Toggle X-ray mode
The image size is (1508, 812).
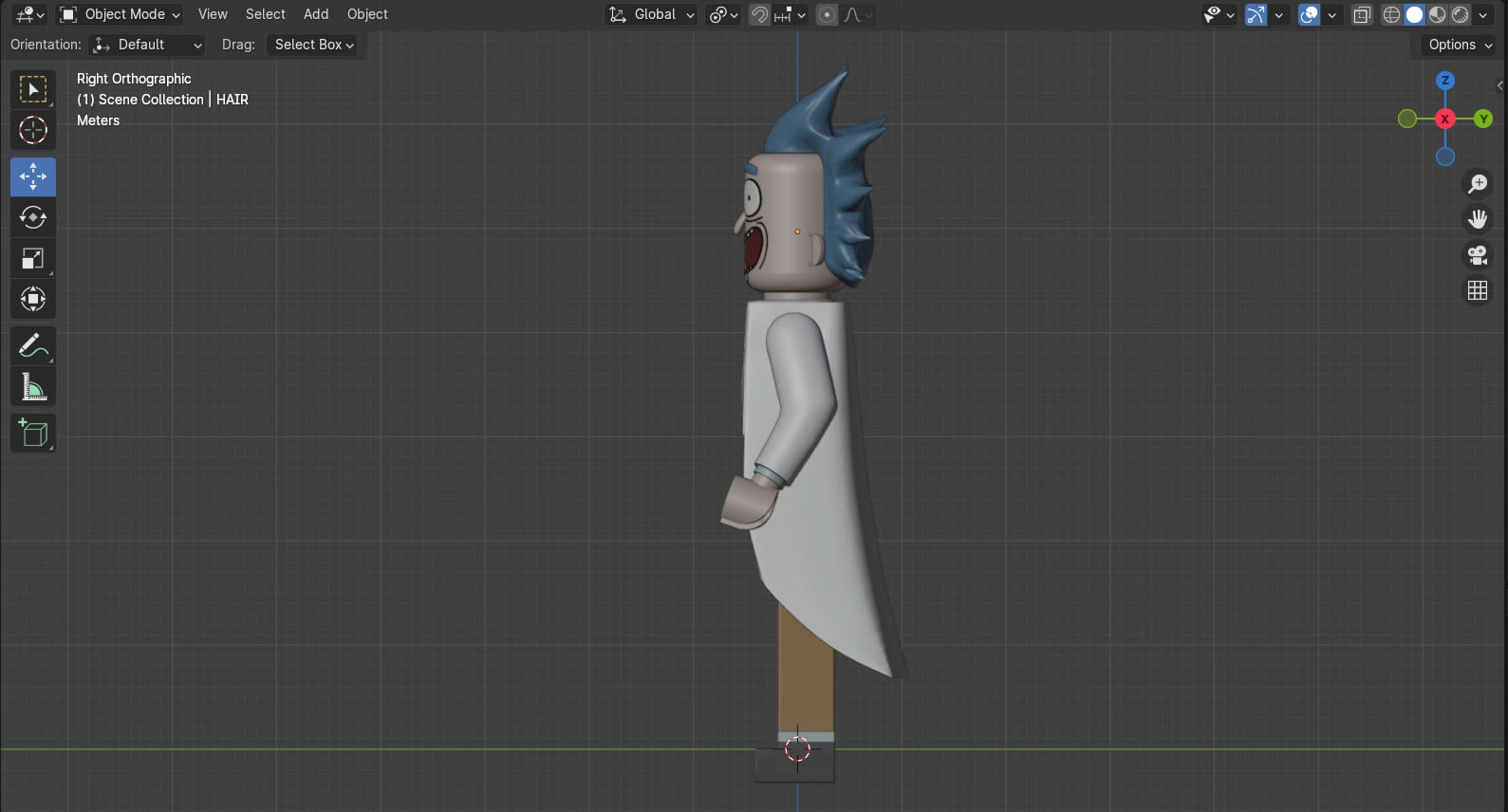click(1362, 14)
